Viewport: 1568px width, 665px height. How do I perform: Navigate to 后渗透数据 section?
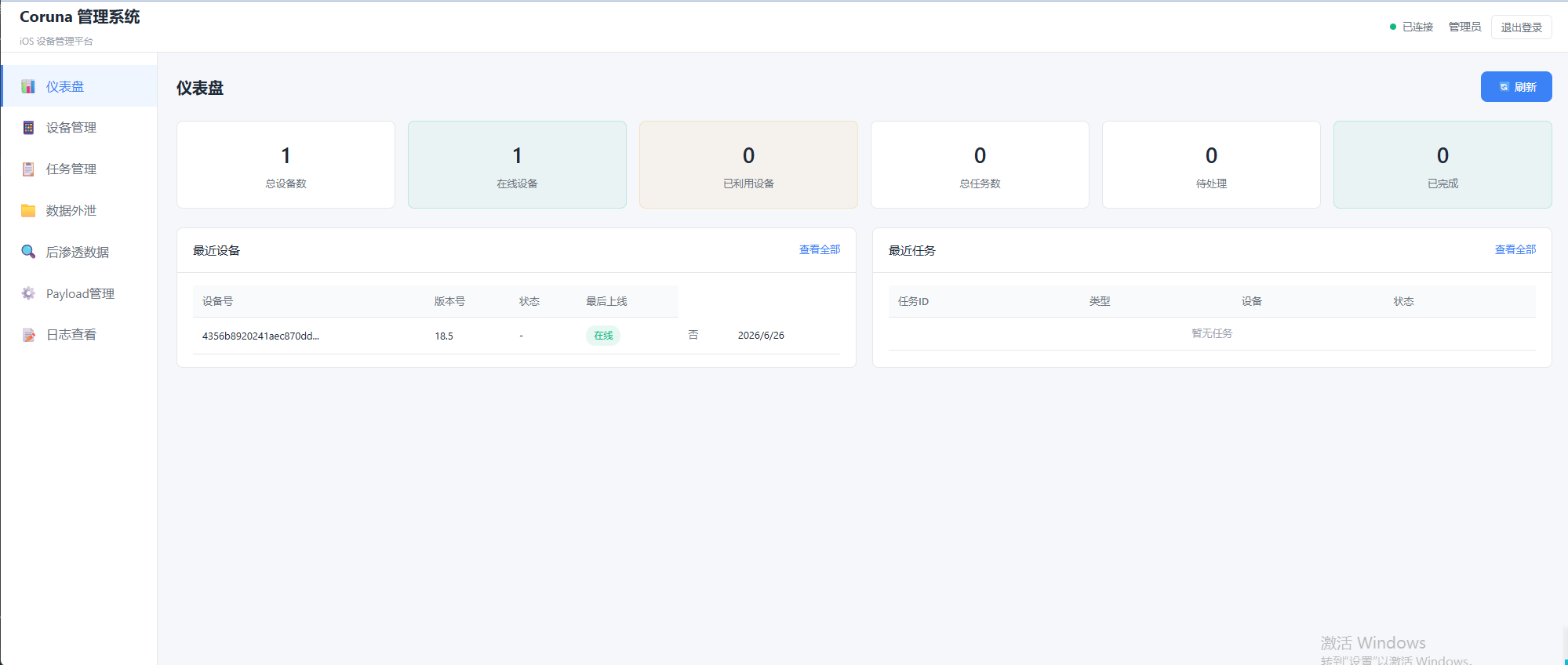click(79, 252)
